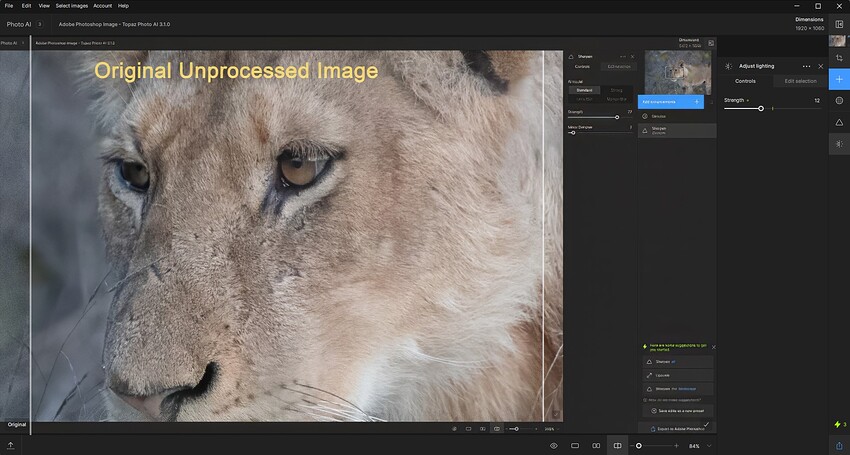The image size is (850, 455).
Task: Click the blue plus add-enhancement icon
Action: (839, 79)
